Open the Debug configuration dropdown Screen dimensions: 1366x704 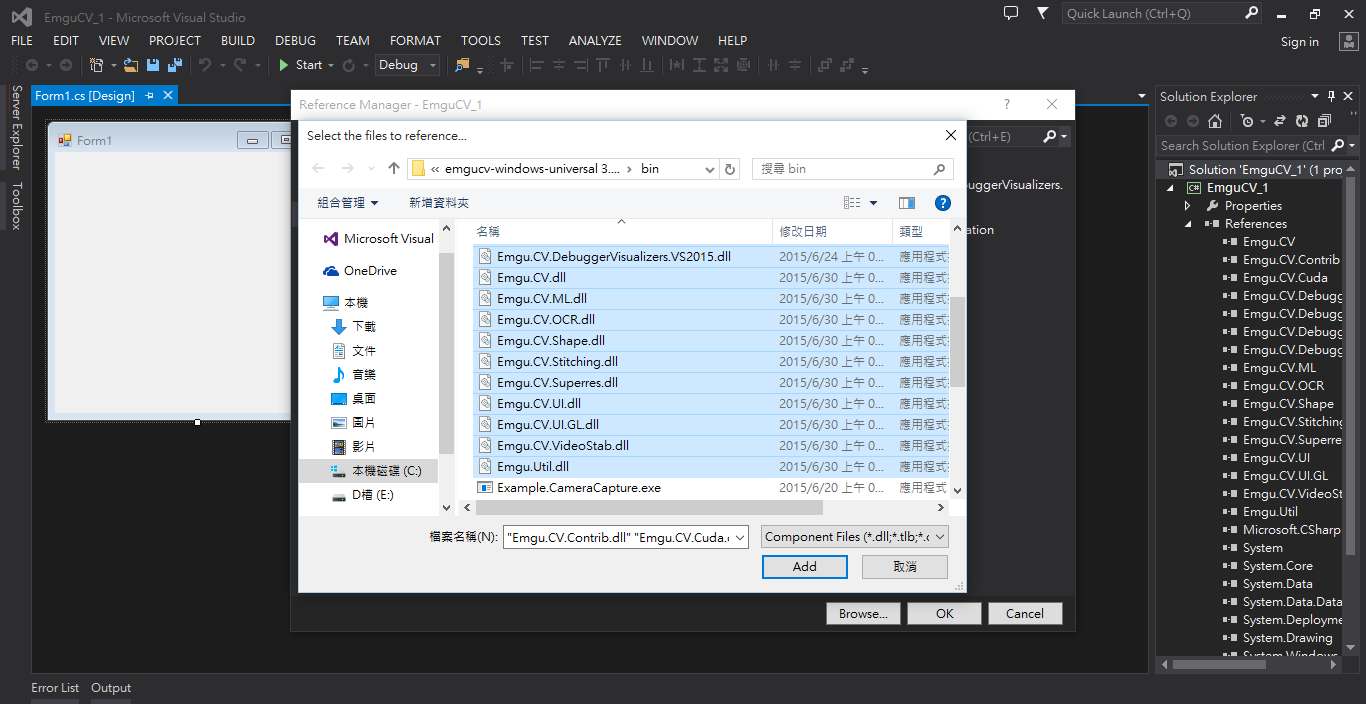click(430, 64)
